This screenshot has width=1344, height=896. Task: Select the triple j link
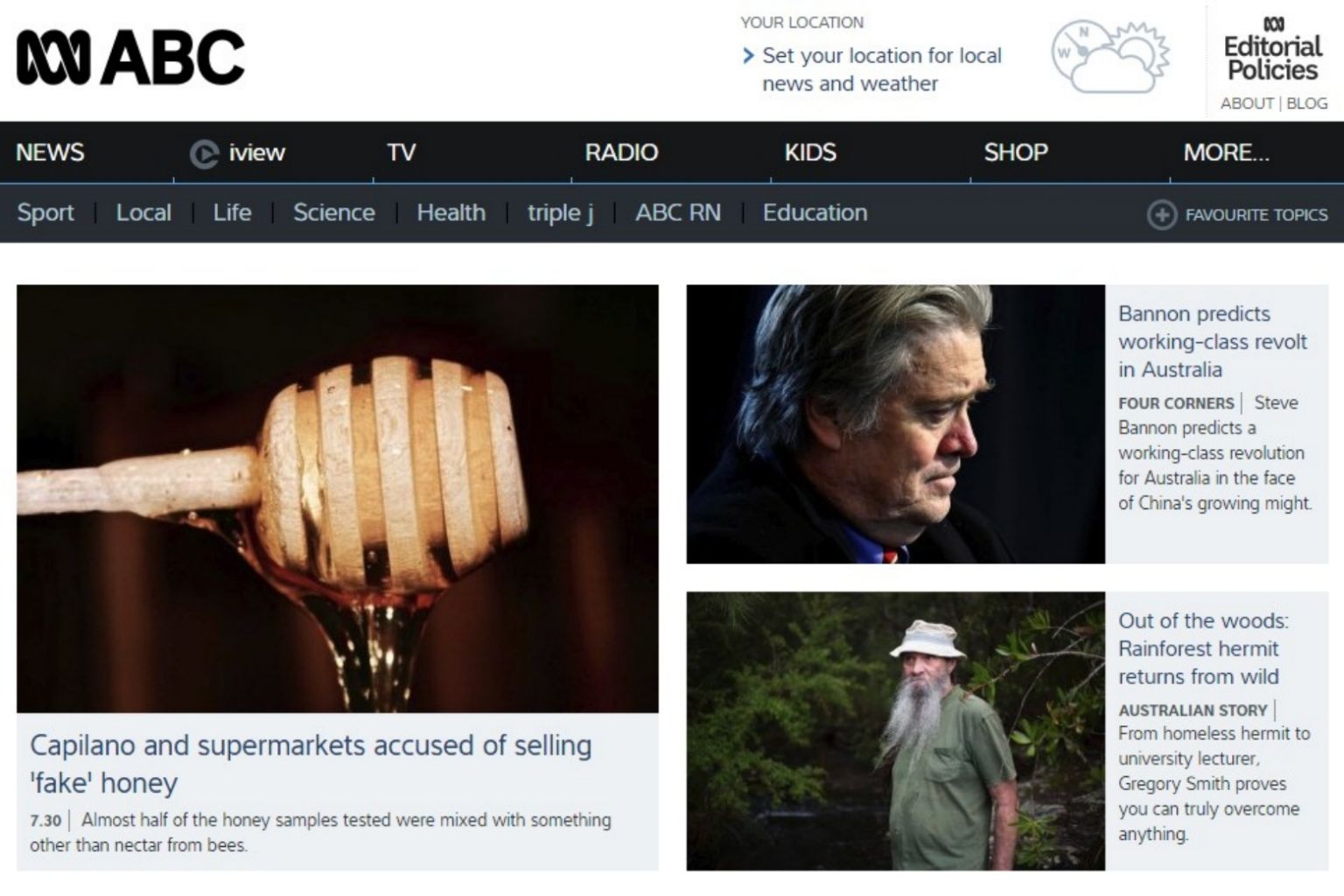coord(560,213)
